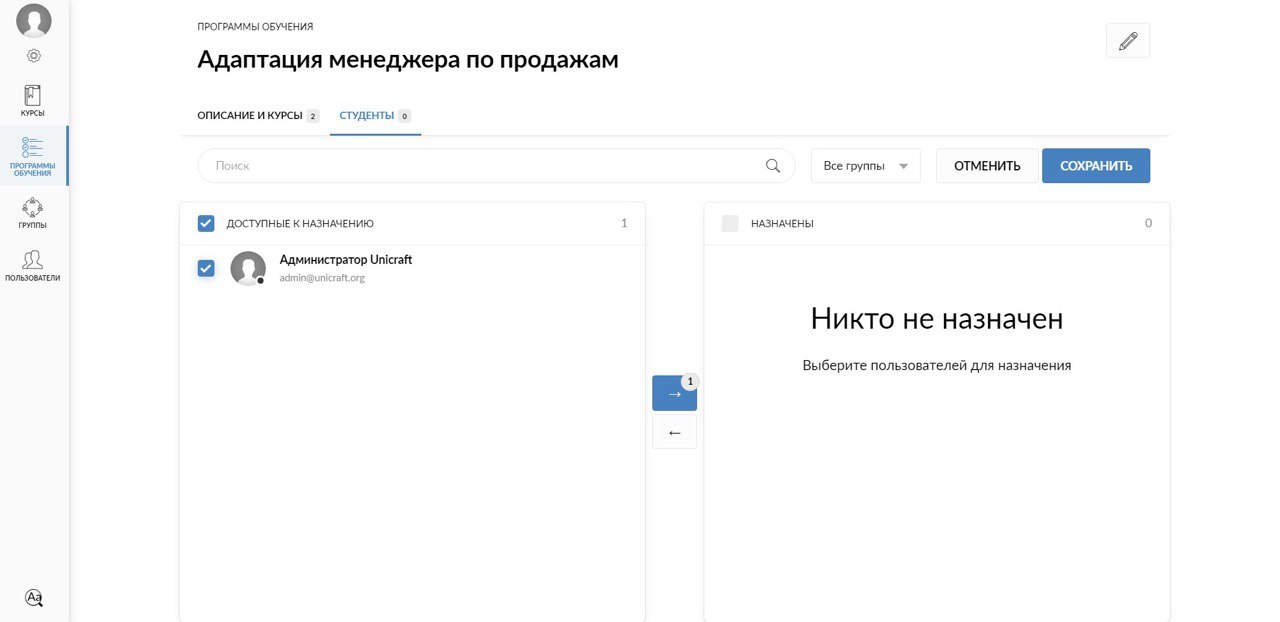This screenshot has width=1280, height=622.
Task: Click the Сохранить button
Action: pos(1095,166)
